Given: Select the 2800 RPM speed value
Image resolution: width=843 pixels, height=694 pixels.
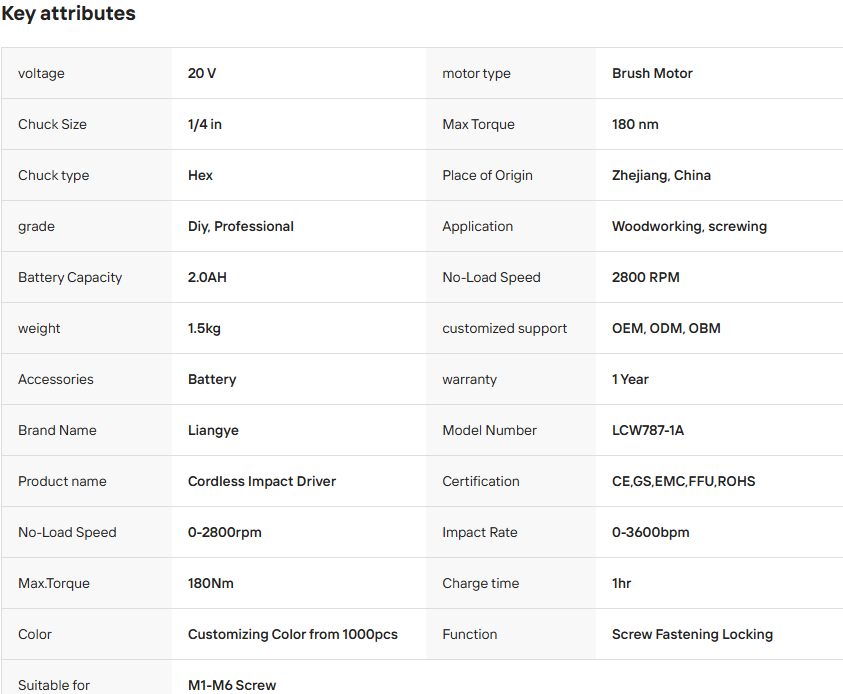Looking at the screenshot, I should coord(646,277).
